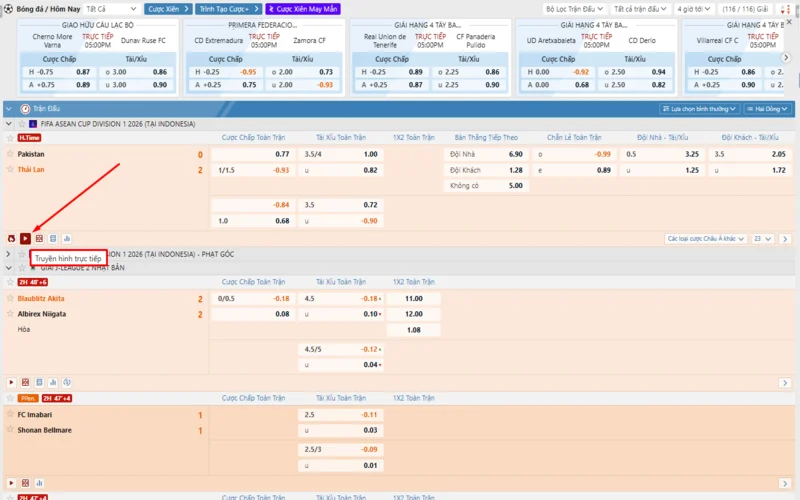Star the FC Imabari team

pos(10,414)
